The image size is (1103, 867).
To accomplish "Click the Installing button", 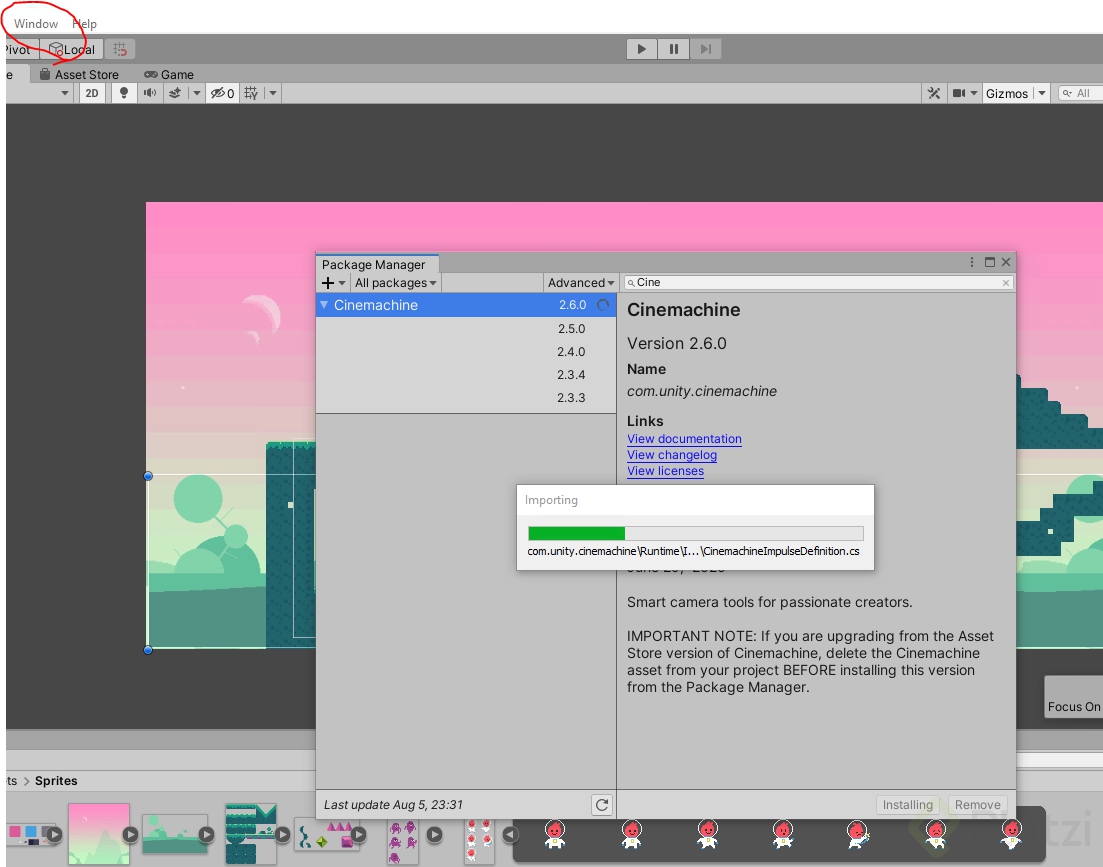I will tap(907, 804).
